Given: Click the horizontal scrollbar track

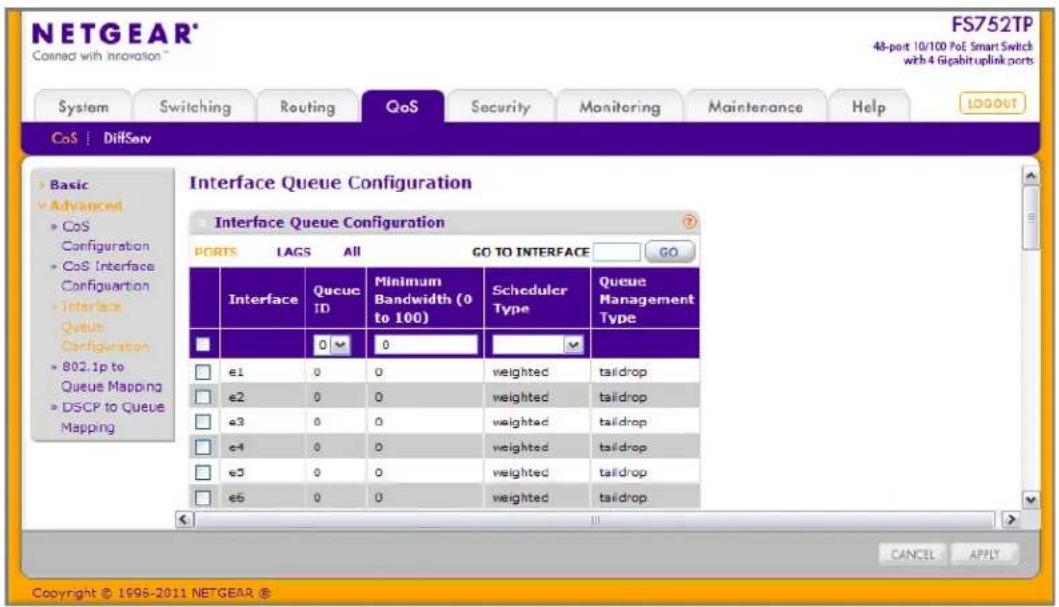Looking at the screenshot, I should click(x=594, y=519).
